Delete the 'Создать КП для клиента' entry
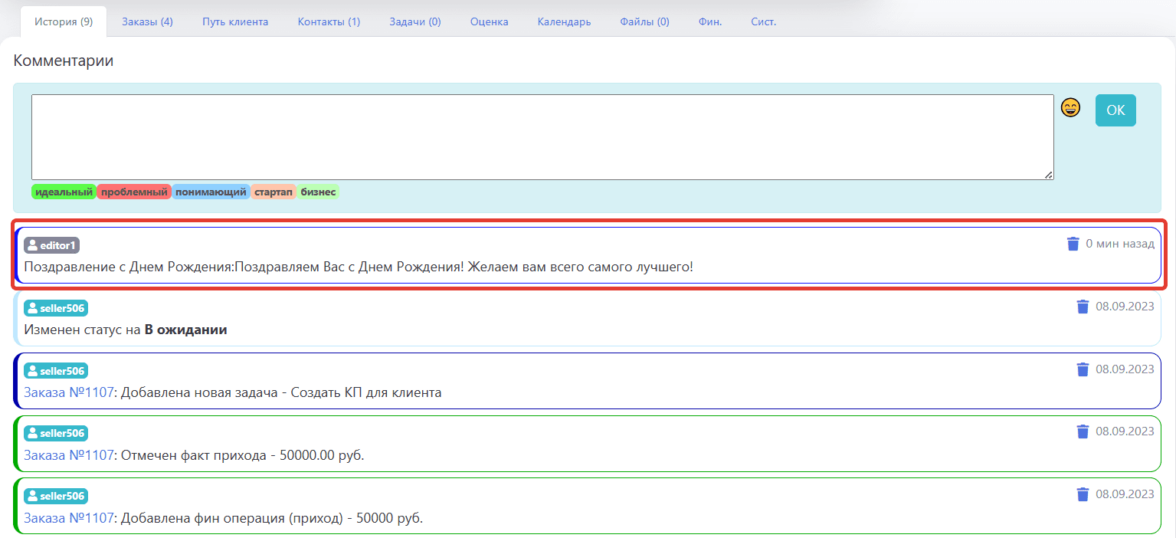Screen dimensions: 1176x538 point(1083,369)
